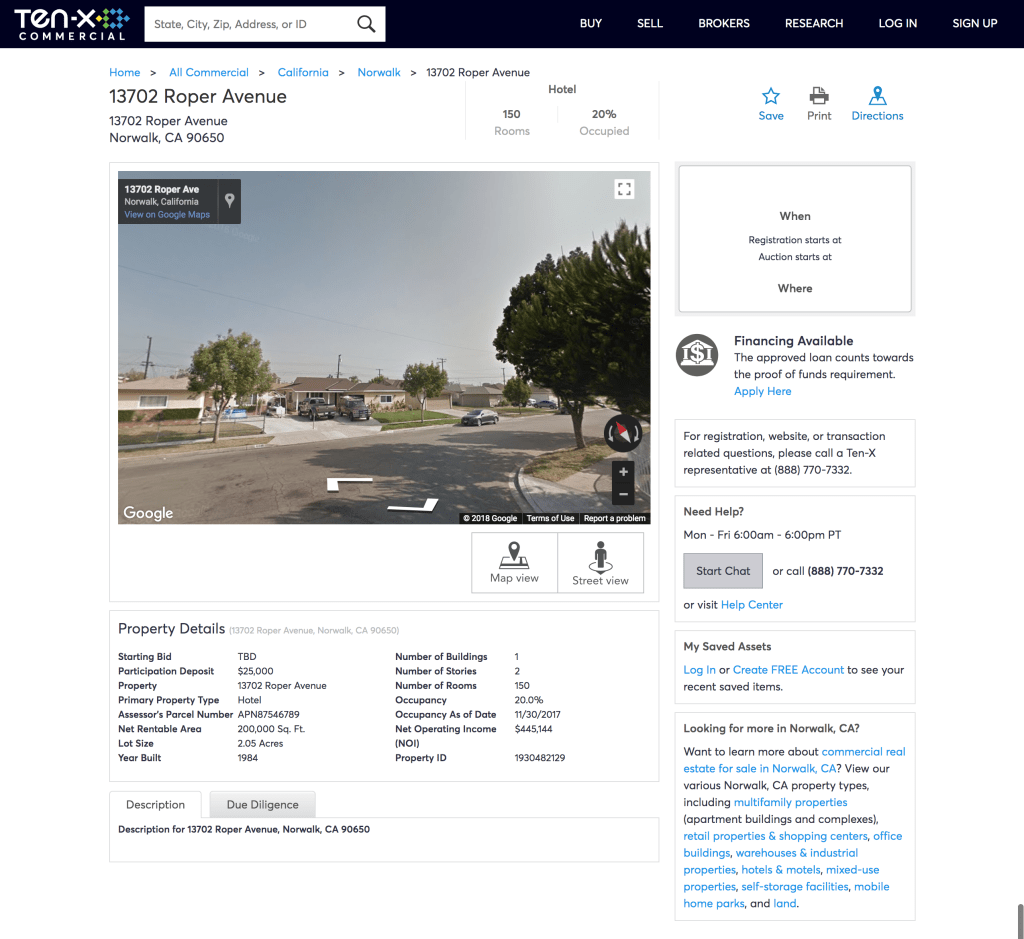Open Directions via the map pin icon
Viewport: 1024px width, 939px height.
[877, 97]
